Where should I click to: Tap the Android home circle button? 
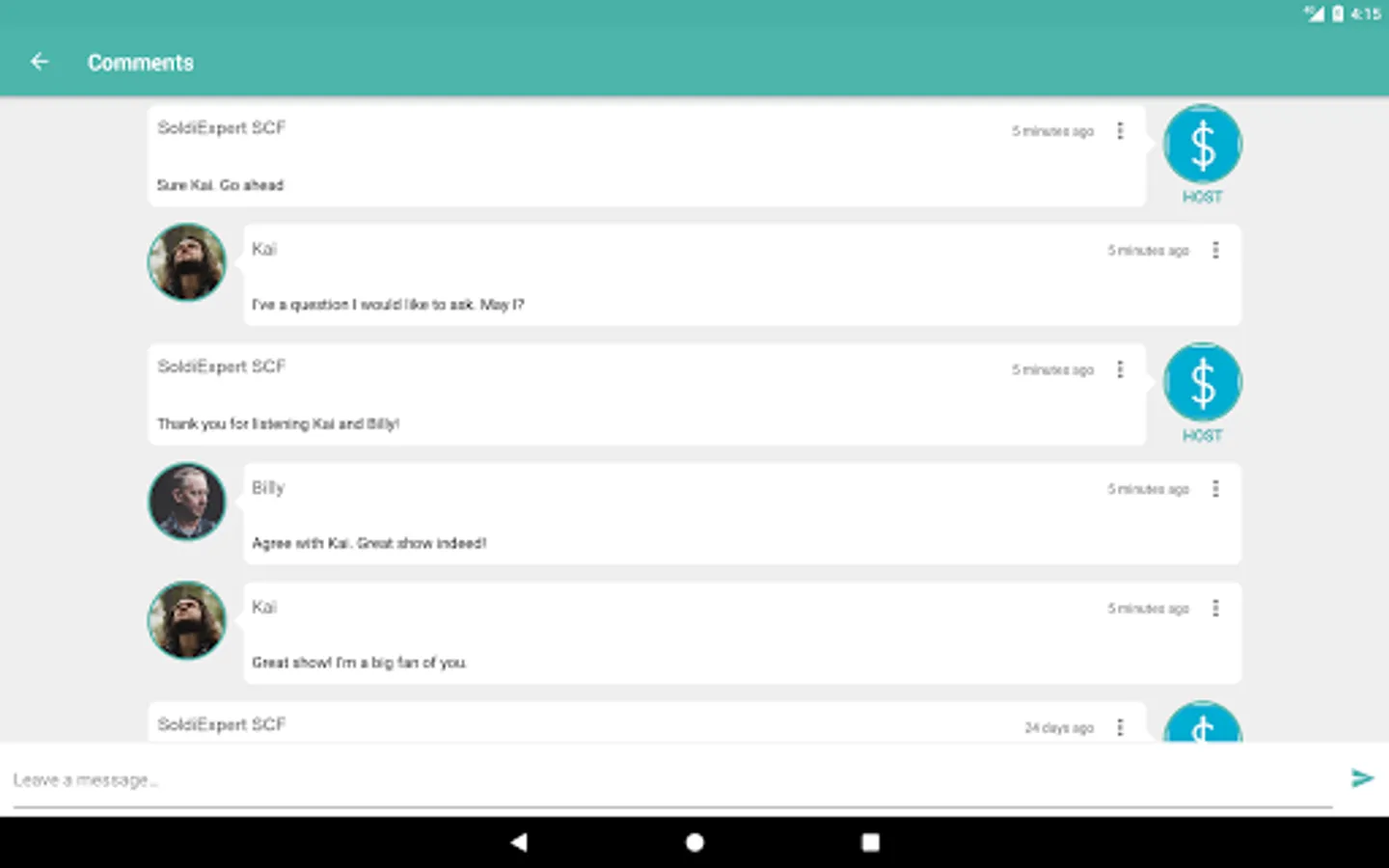click(694, 842)
